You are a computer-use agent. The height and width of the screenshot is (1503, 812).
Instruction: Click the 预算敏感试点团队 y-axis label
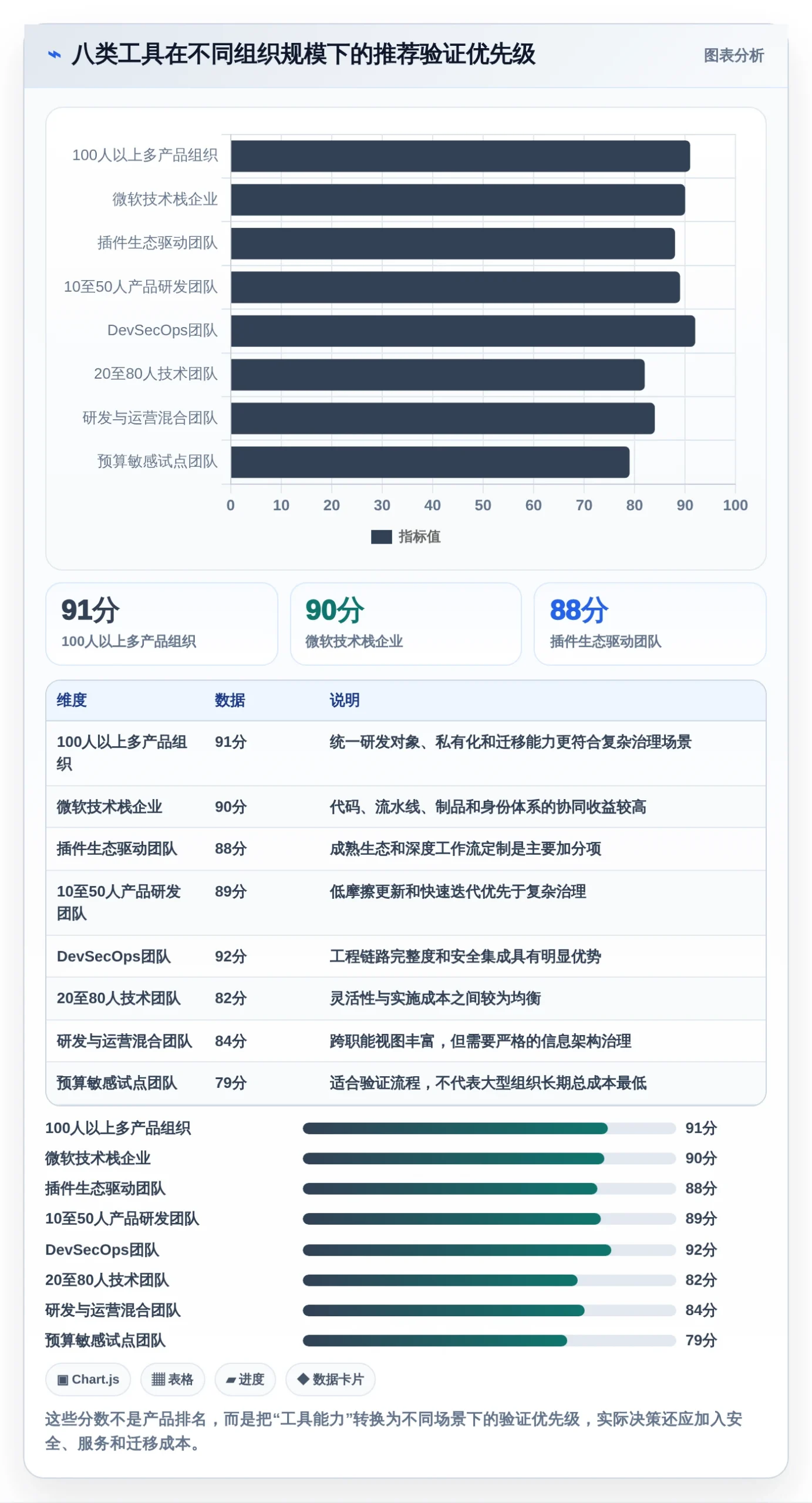pyautogui.click(x=157, y=461)
